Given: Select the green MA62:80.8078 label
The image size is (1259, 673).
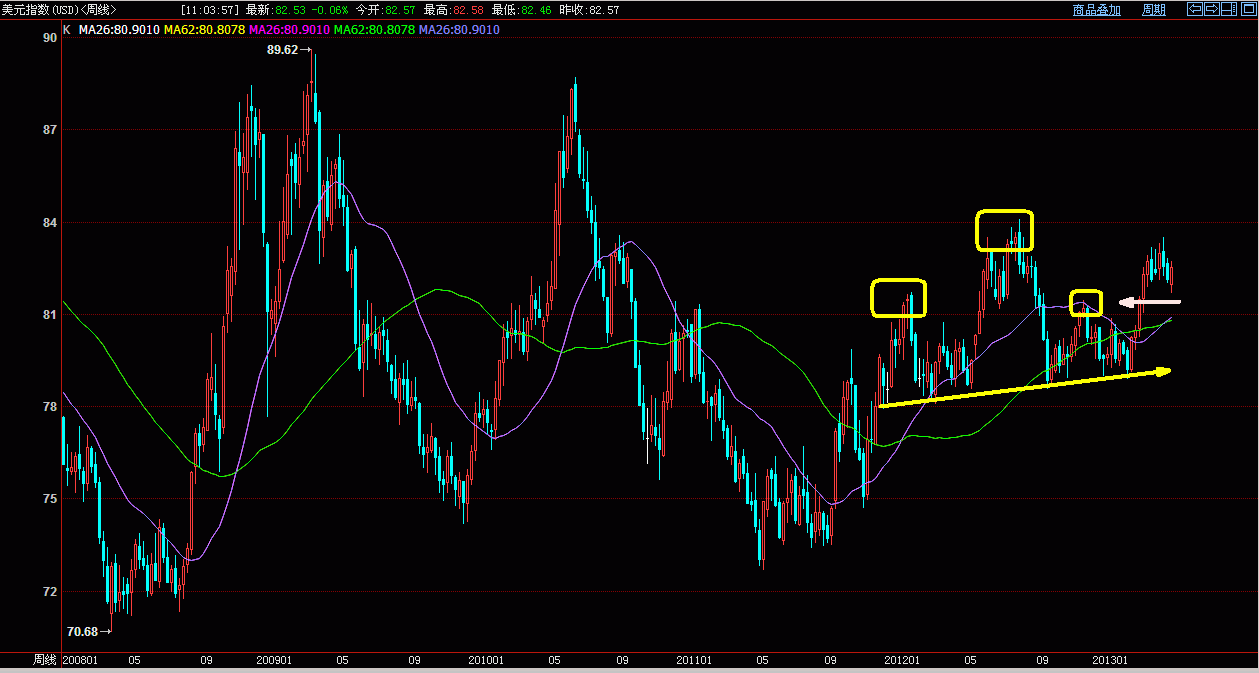Looking at the screenshot, I should click(x=374, y=30).
